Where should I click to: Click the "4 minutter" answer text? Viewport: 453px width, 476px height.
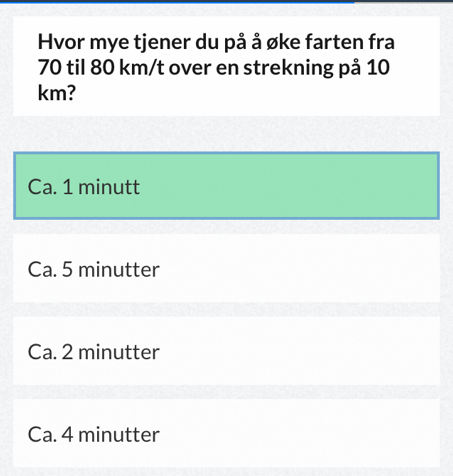pos(111,434)
